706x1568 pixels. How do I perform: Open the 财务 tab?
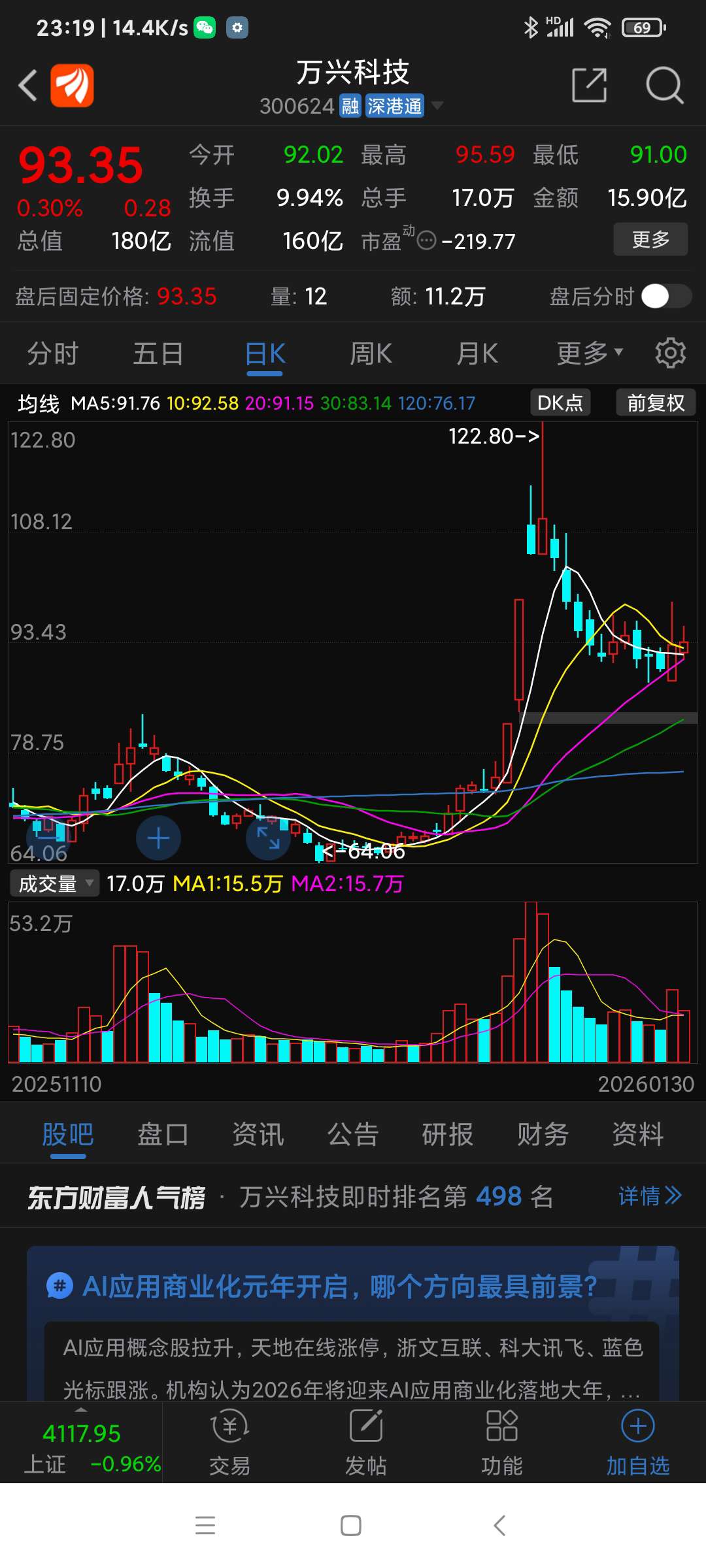pyautogui.click(x=543, y=1134)
